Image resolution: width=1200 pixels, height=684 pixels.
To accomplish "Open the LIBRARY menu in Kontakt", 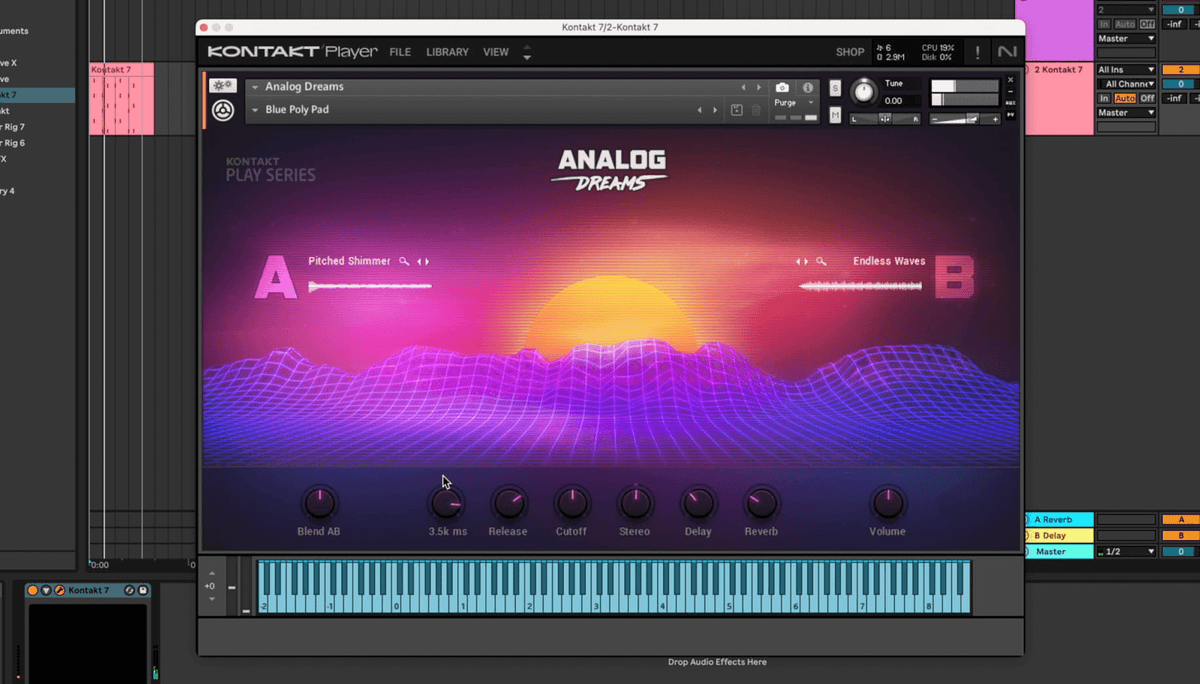I will [447, 52].
